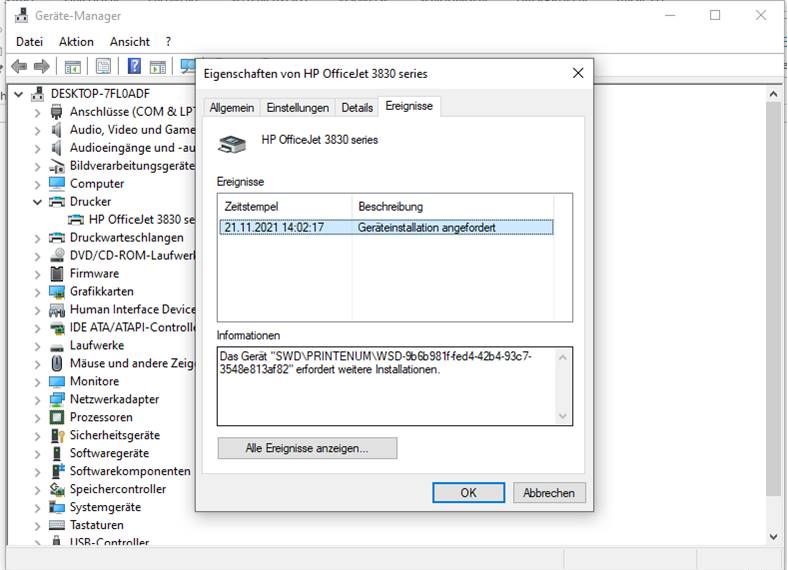Click the Sicherheitsgeräte key icon
This screenshot has height=570, width=788.
pos(57,435)
